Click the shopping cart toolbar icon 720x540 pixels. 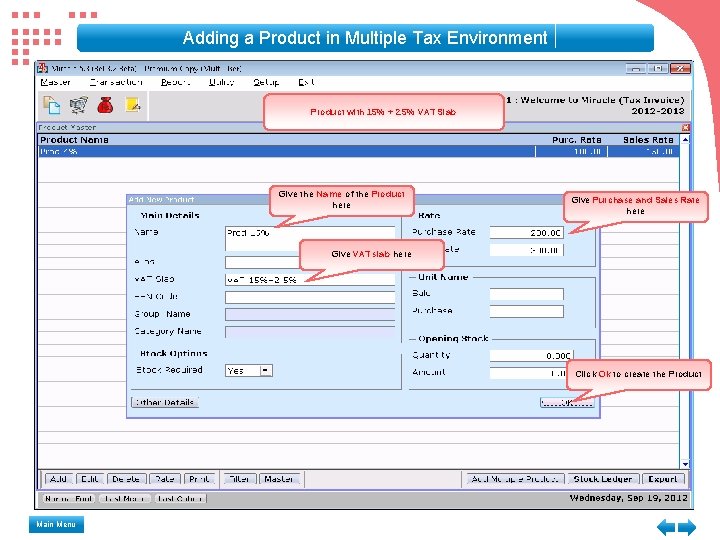(79, 105)
